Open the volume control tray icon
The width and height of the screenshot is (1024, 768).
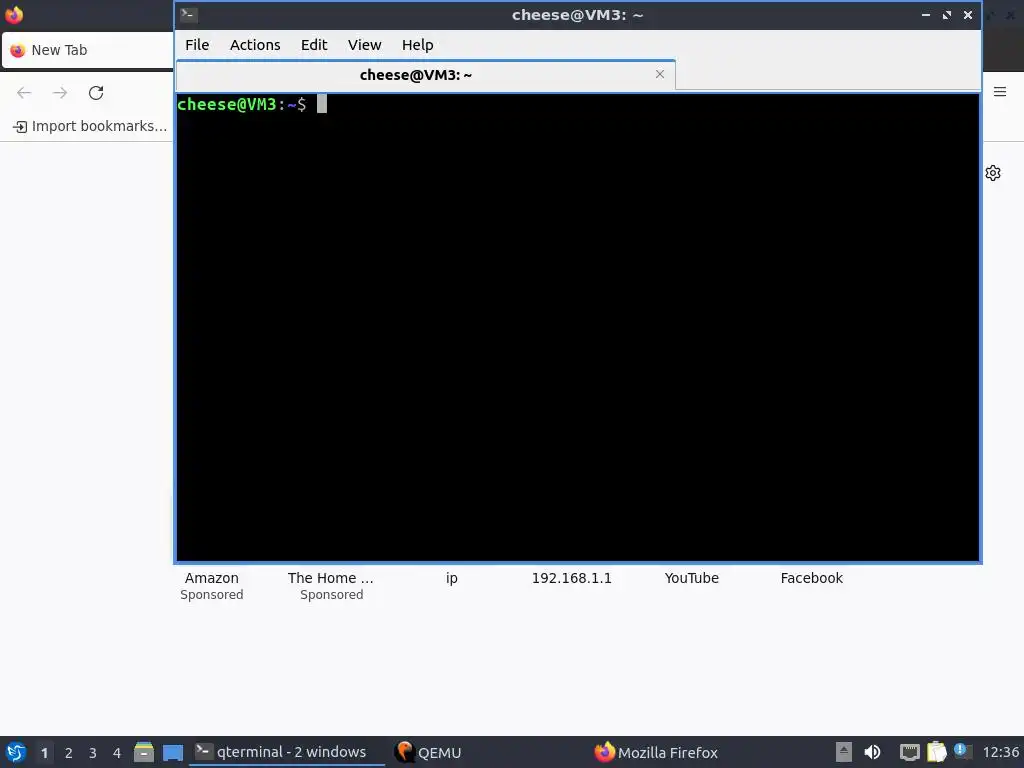click(872, 752)
